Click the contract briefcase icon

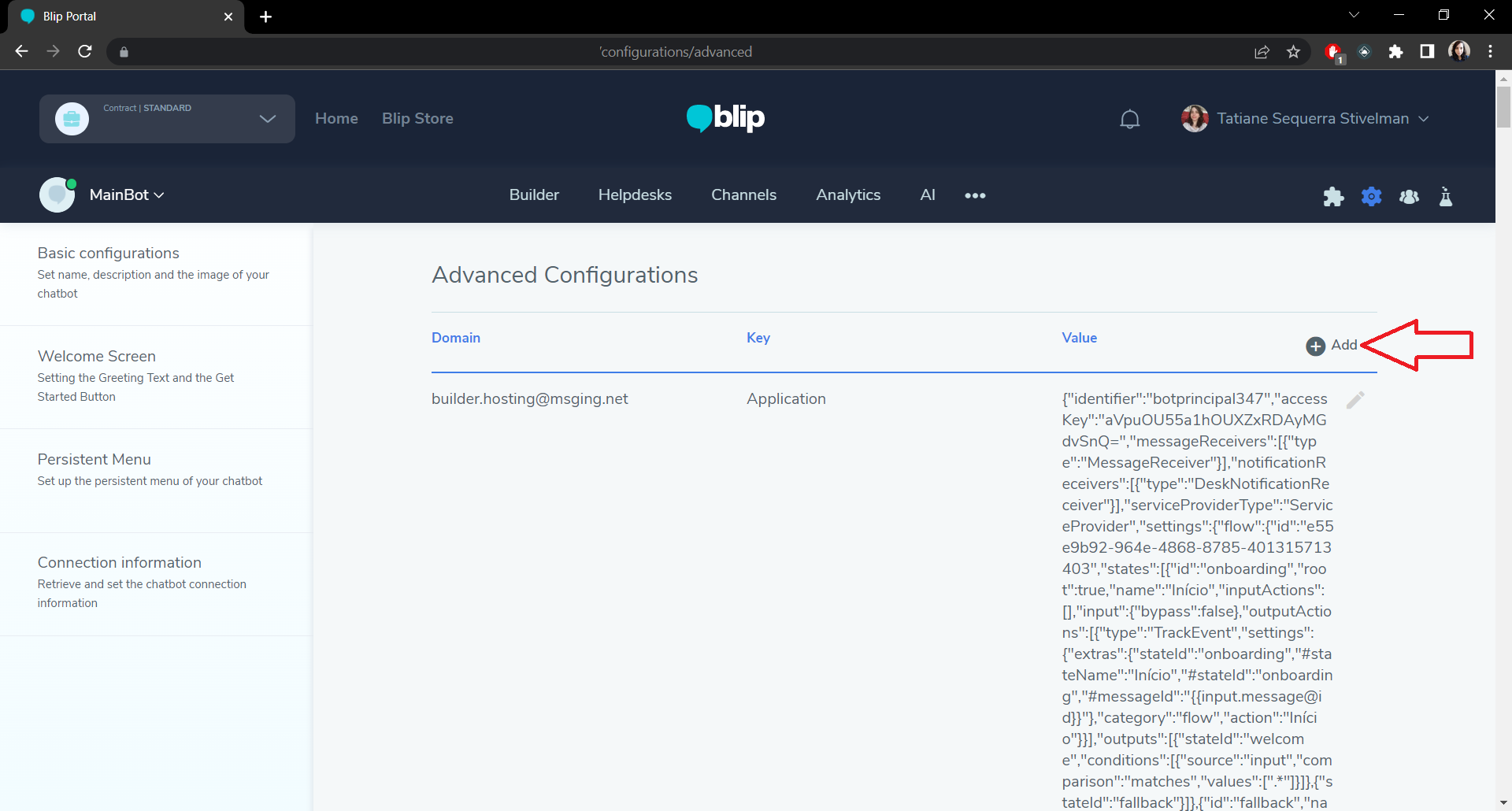click(x=72, y=119)
